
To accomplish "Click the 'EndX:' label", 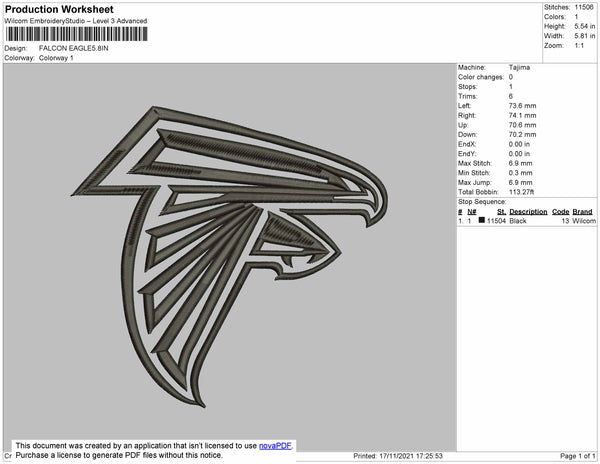I will click(467, 144).
